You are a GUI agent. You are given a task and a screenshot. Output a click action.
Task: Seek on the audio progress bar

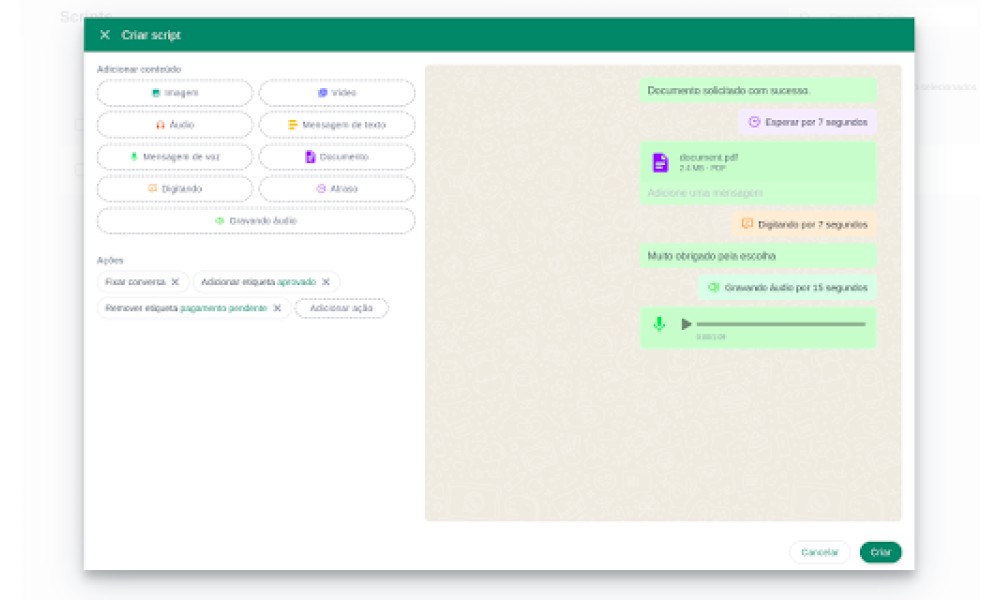(x=781, y=324)
